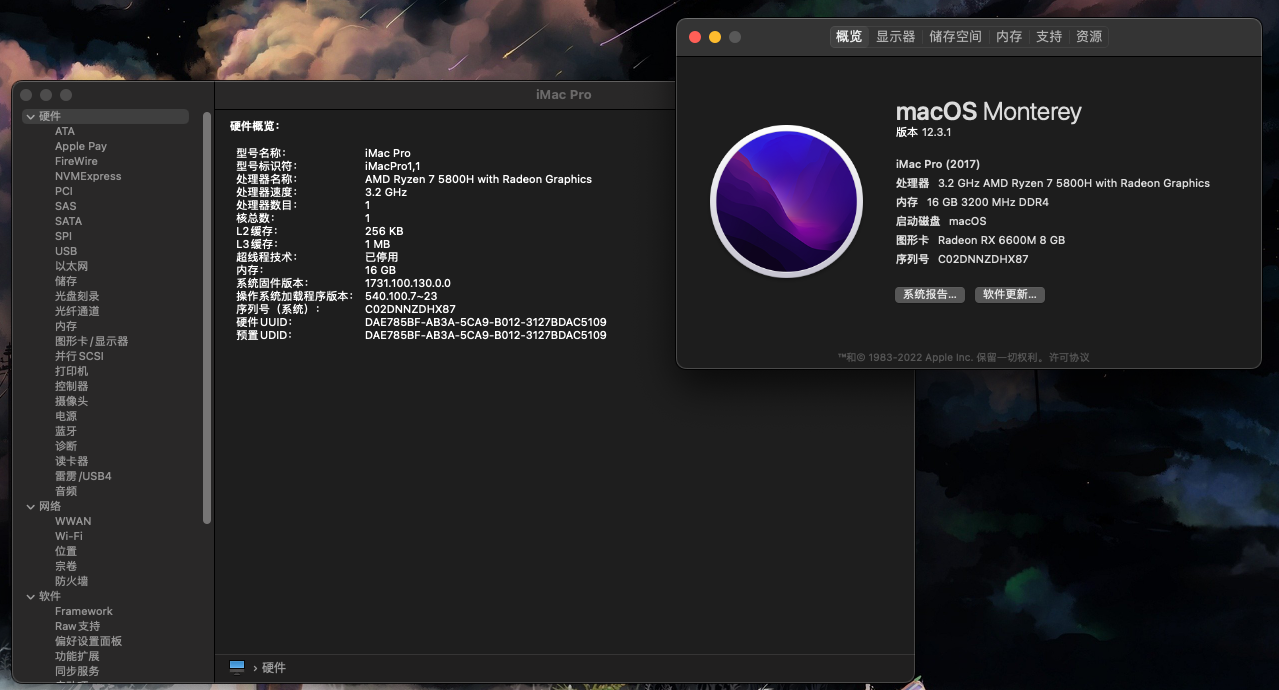1279x690 pixels.
Task: Switch to the 支持 tab
Action: point(1049,37)
